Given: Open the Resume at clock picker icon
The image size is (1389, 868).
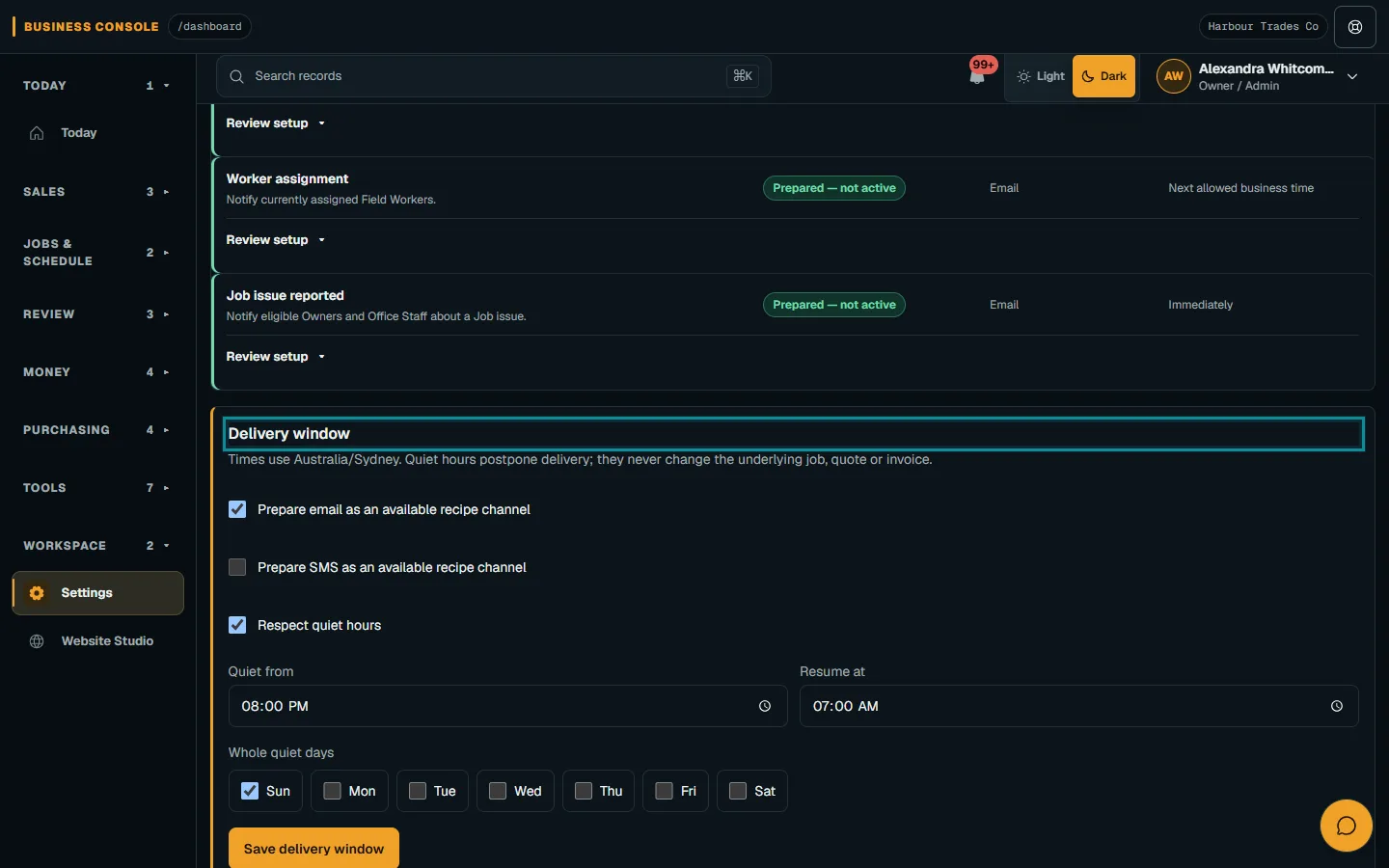Looking at the screenshot, I should [x=1337, y=706].
